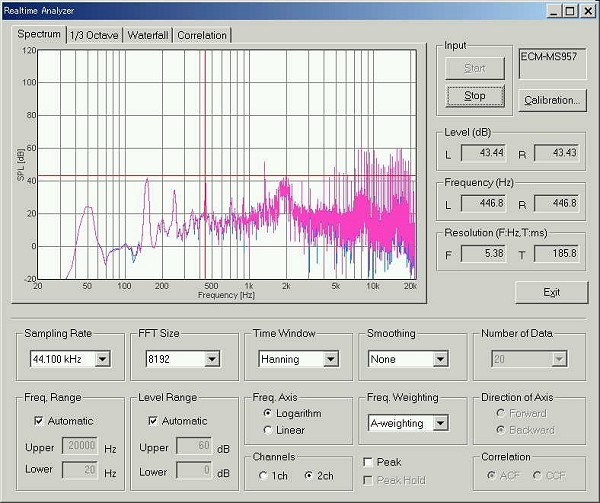
Task: Toggle Automatic checkbox in Freq. Range
Action: point(40,421)
